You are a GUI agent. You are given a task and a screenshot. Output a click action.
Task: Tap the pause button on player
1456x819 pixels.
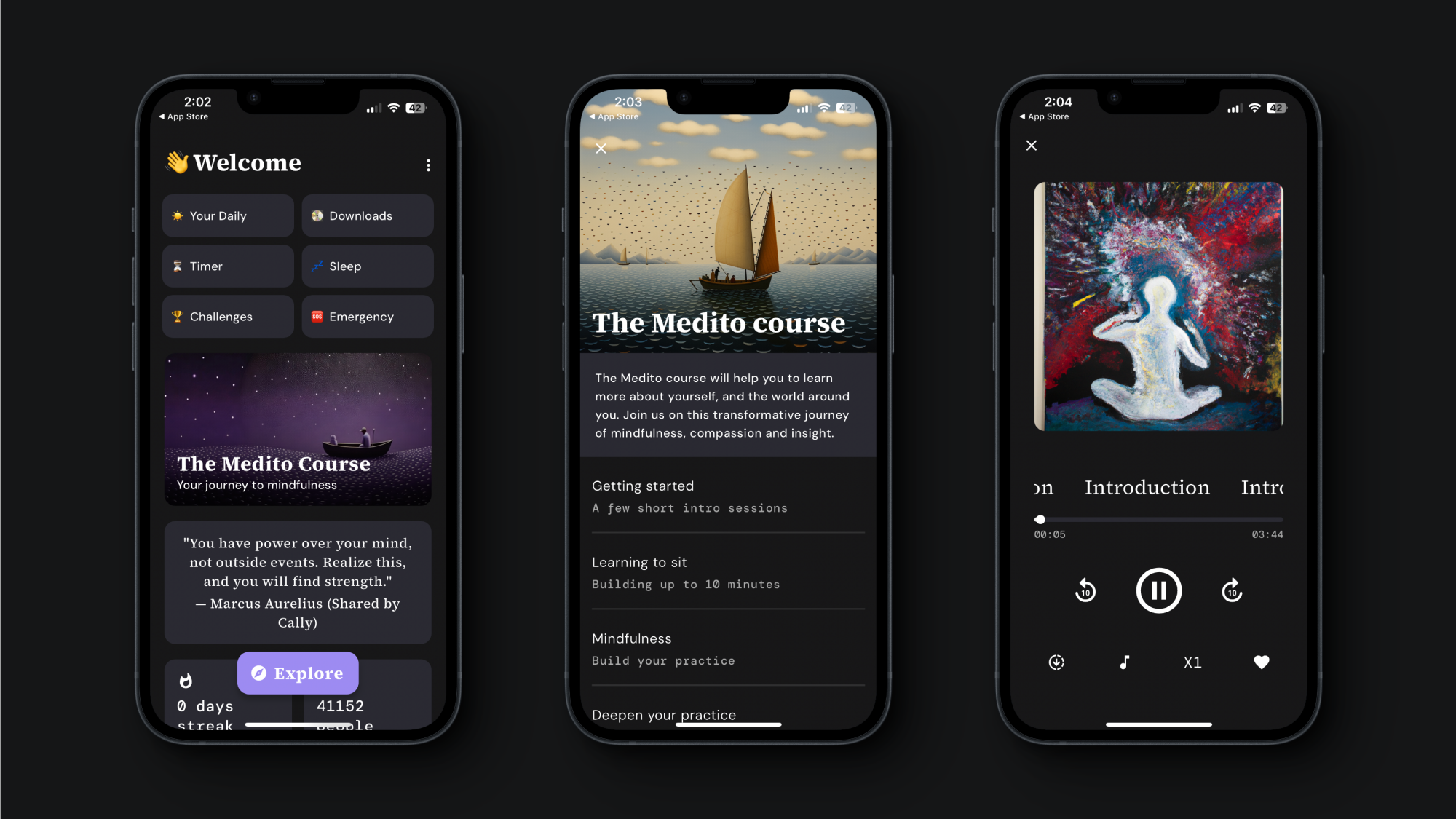[1158, 590]
